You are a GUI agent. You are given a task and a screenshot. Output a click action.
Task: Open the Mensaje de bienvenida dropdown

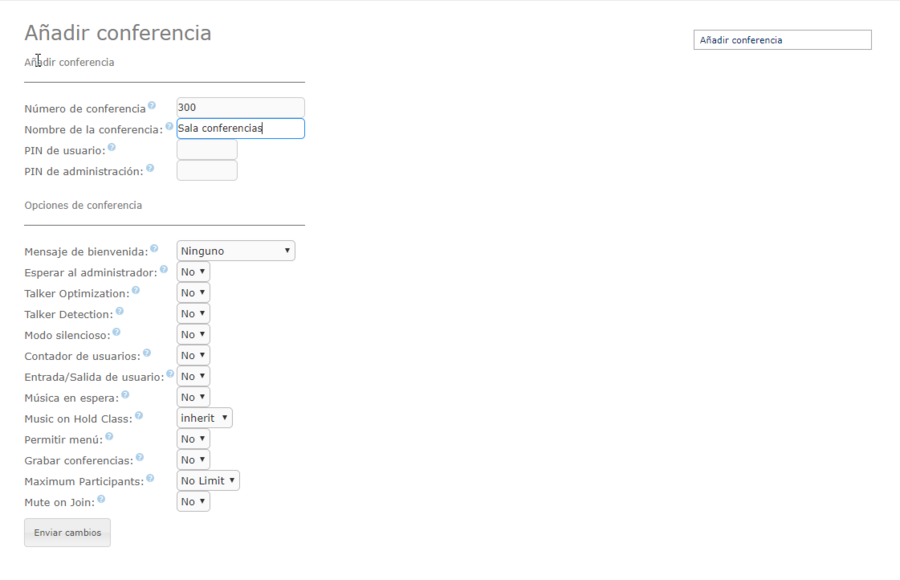click(x=236, y=251)
